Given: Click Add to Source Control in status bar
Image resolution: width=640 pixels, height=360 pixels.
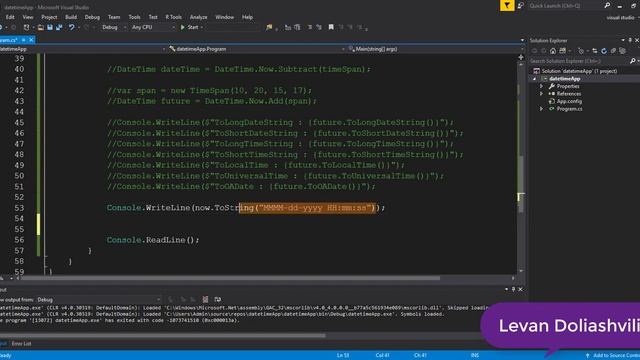Looking at the screenshot, I should (612, 356).
